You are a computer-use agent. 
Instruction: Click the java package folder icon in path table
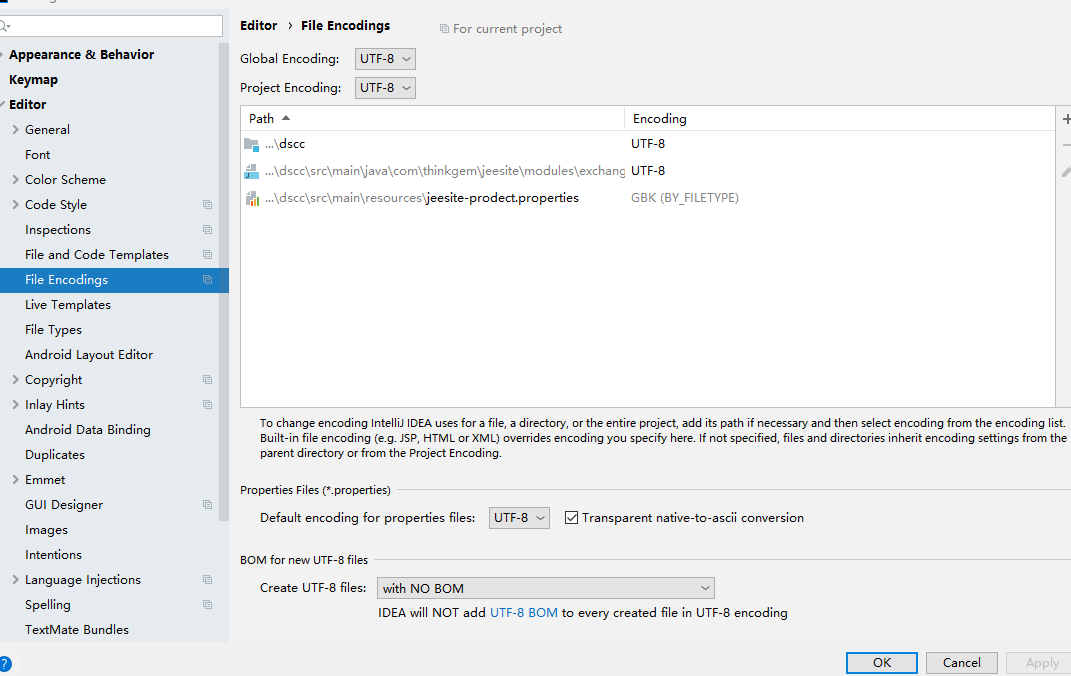point(251,171)
